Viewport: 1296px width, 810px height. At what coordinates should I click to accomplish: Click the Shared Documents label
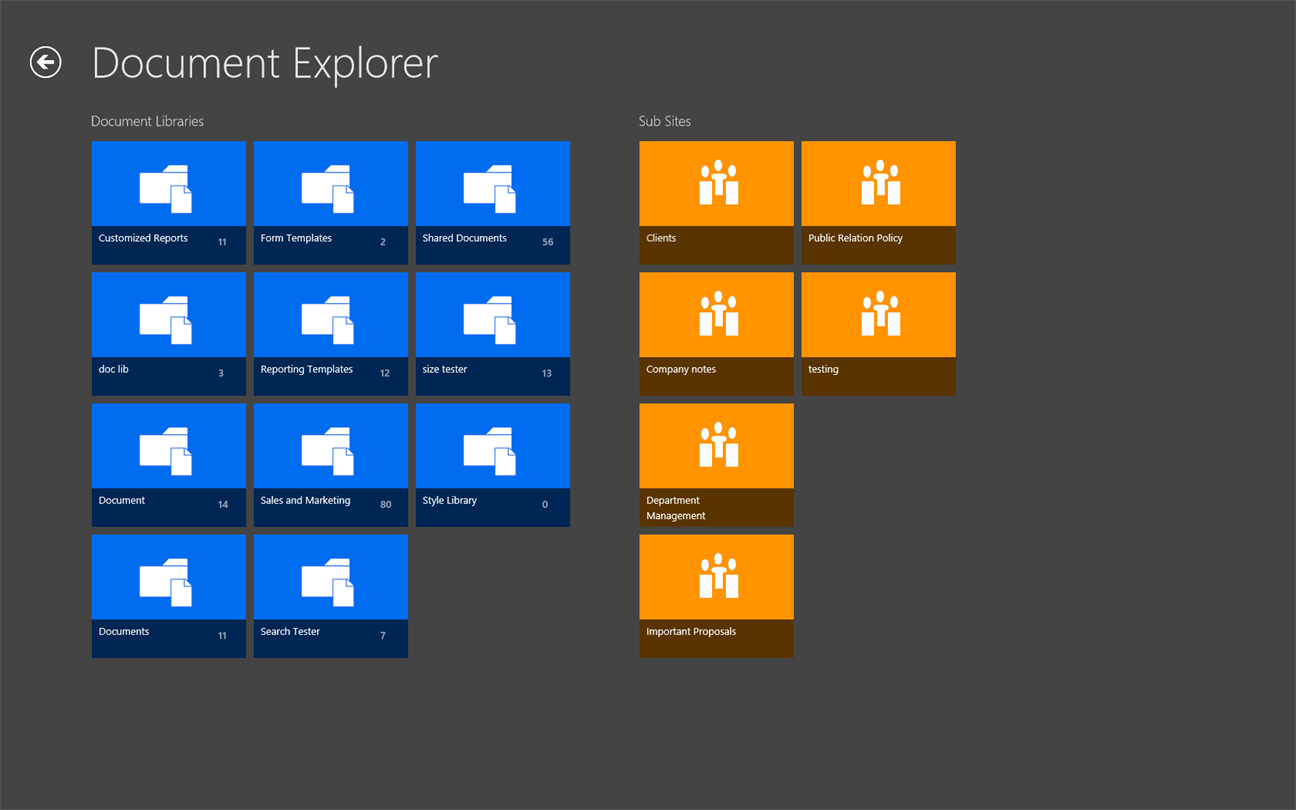464,238
